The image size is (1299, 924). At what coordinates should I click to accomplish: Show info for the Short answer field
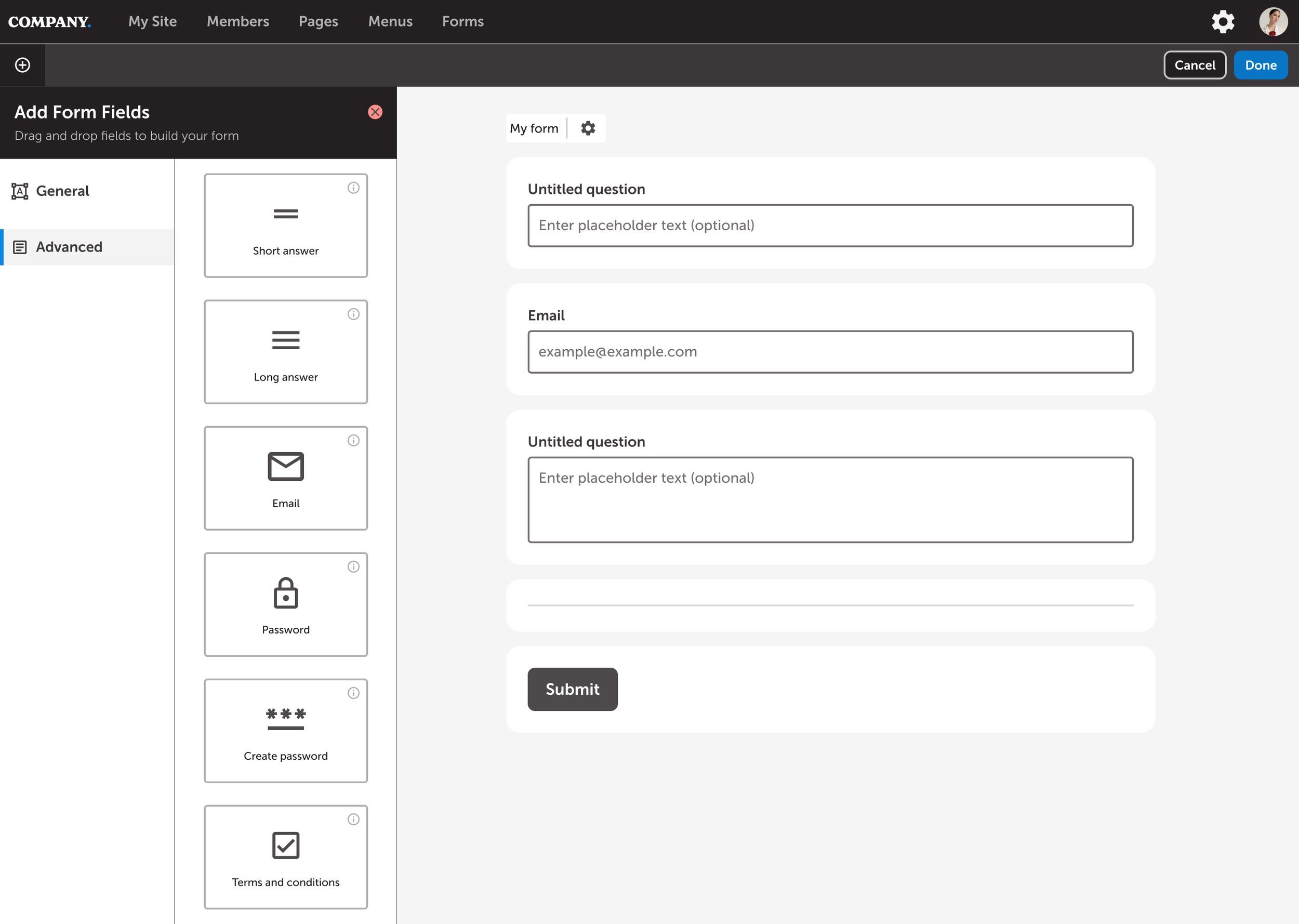(353, 188)
